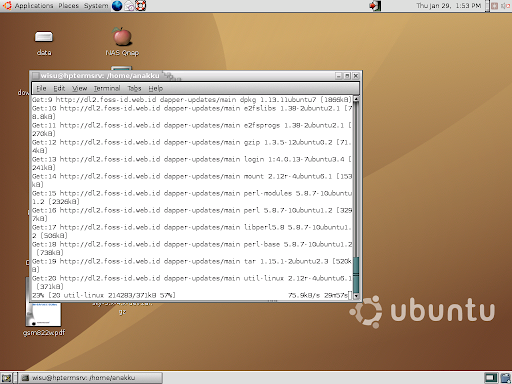Image resolution: width=512 pixels, height=384 pixels.
Task: Click the Get:12 gzip line
Action: pyautogui.click(x=192, y=146)
